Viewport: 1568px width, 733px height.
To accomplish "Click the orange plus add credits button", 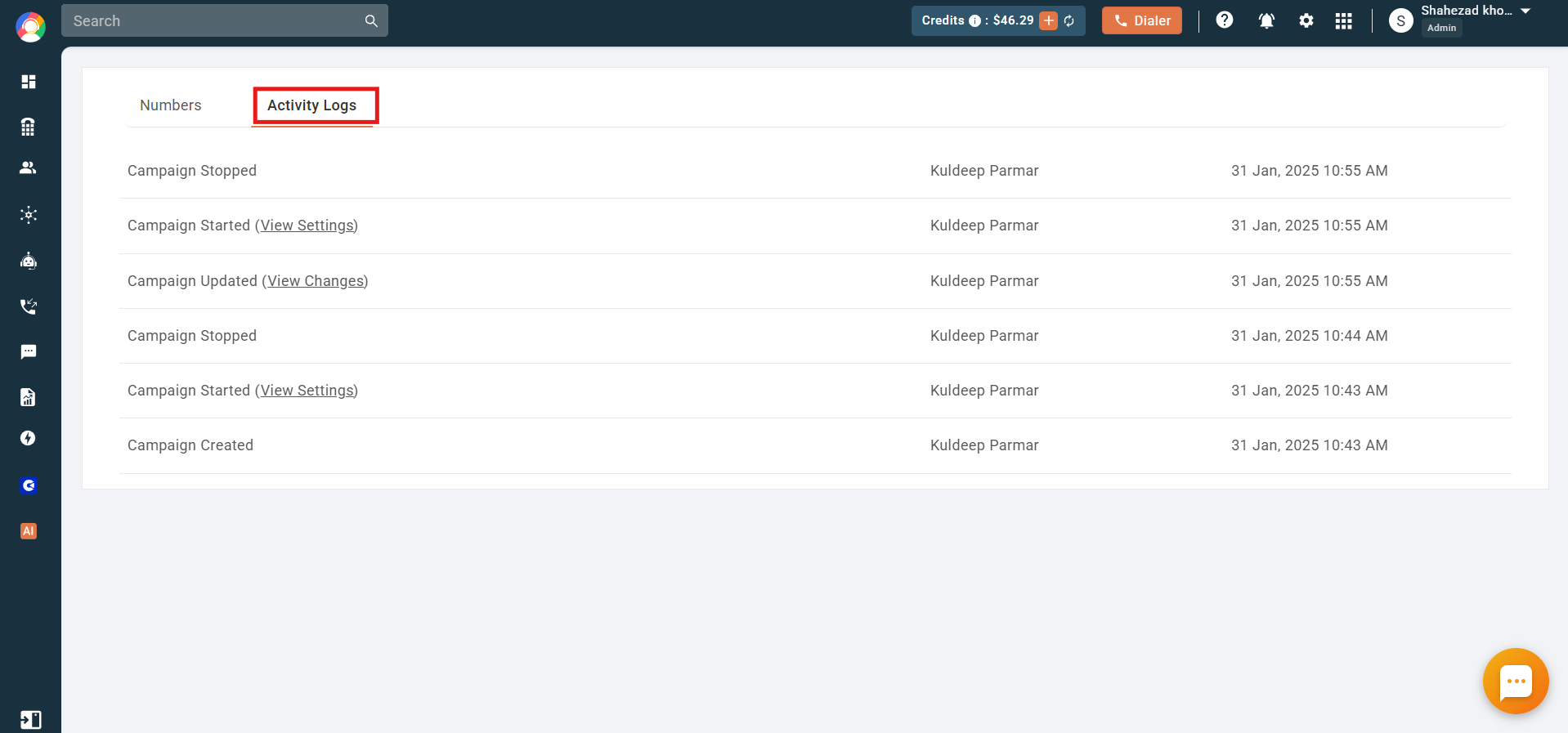I will (1048, 20).
